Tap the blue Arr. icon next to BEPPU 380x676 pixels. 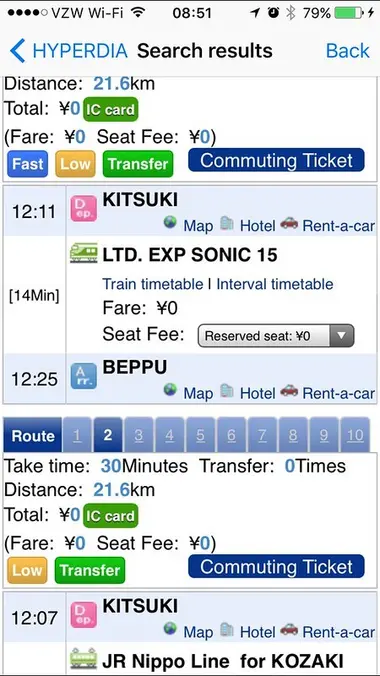click(x=84, y=376)
